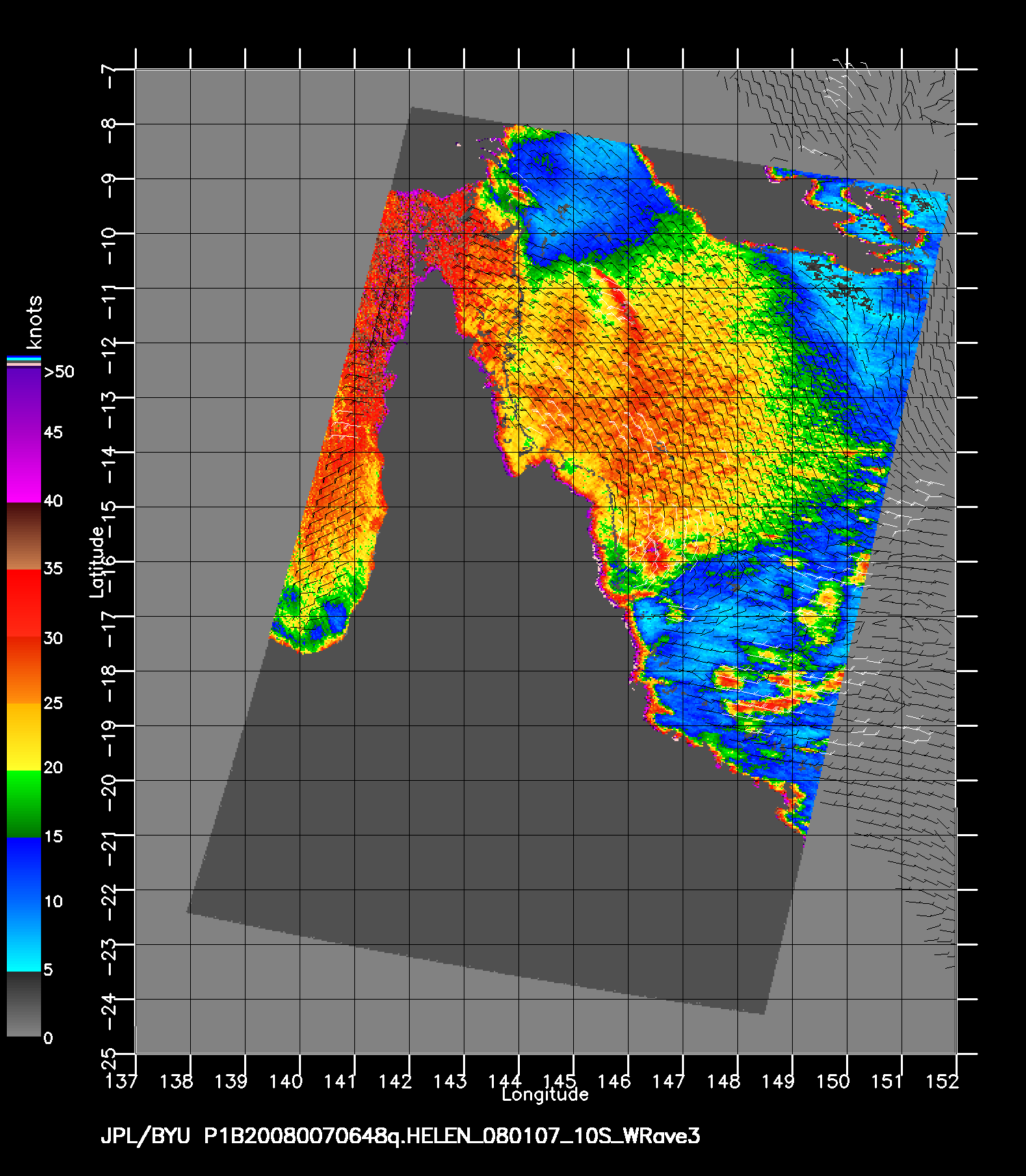Click the '20' color scale label
This screenshot has width=1026, height=1176.
click(53, 768)
